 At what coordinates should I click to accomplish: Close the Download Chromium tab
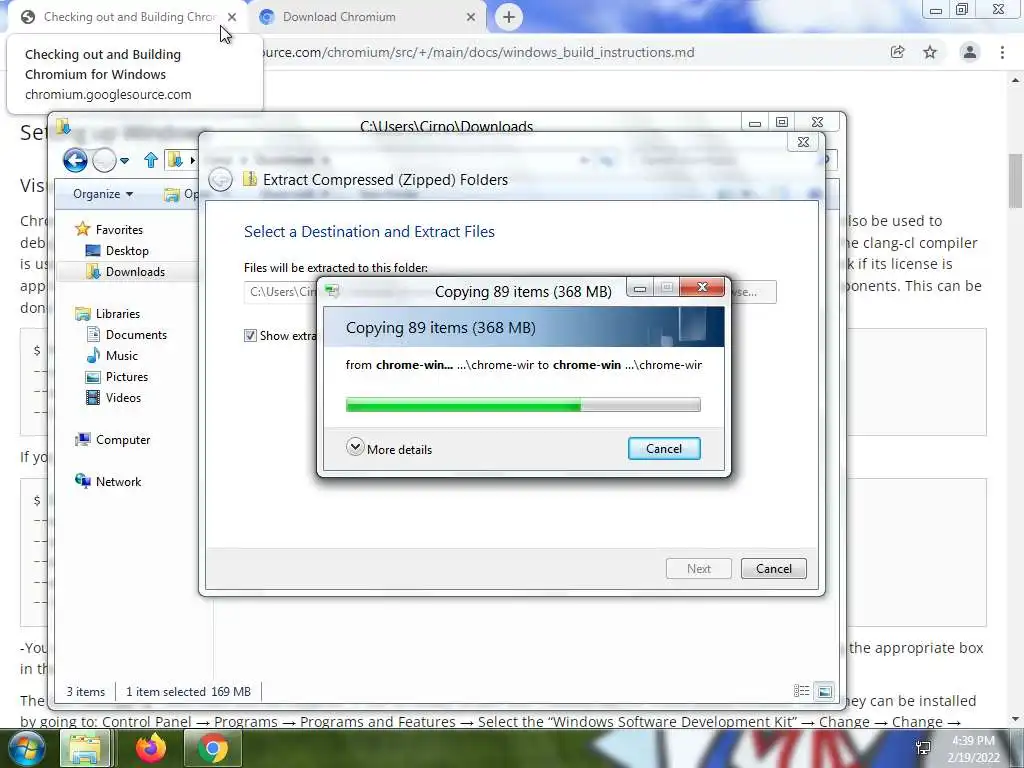[471, 17]
